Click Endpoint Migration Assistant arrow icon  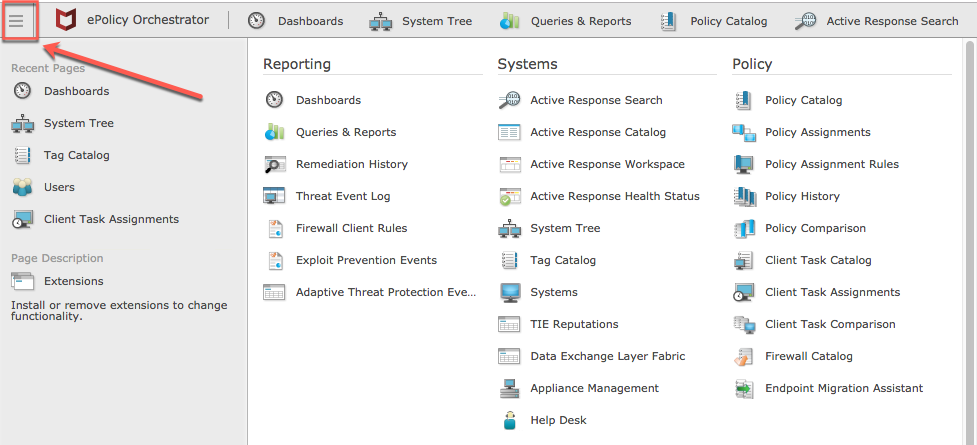coord(743,388)
